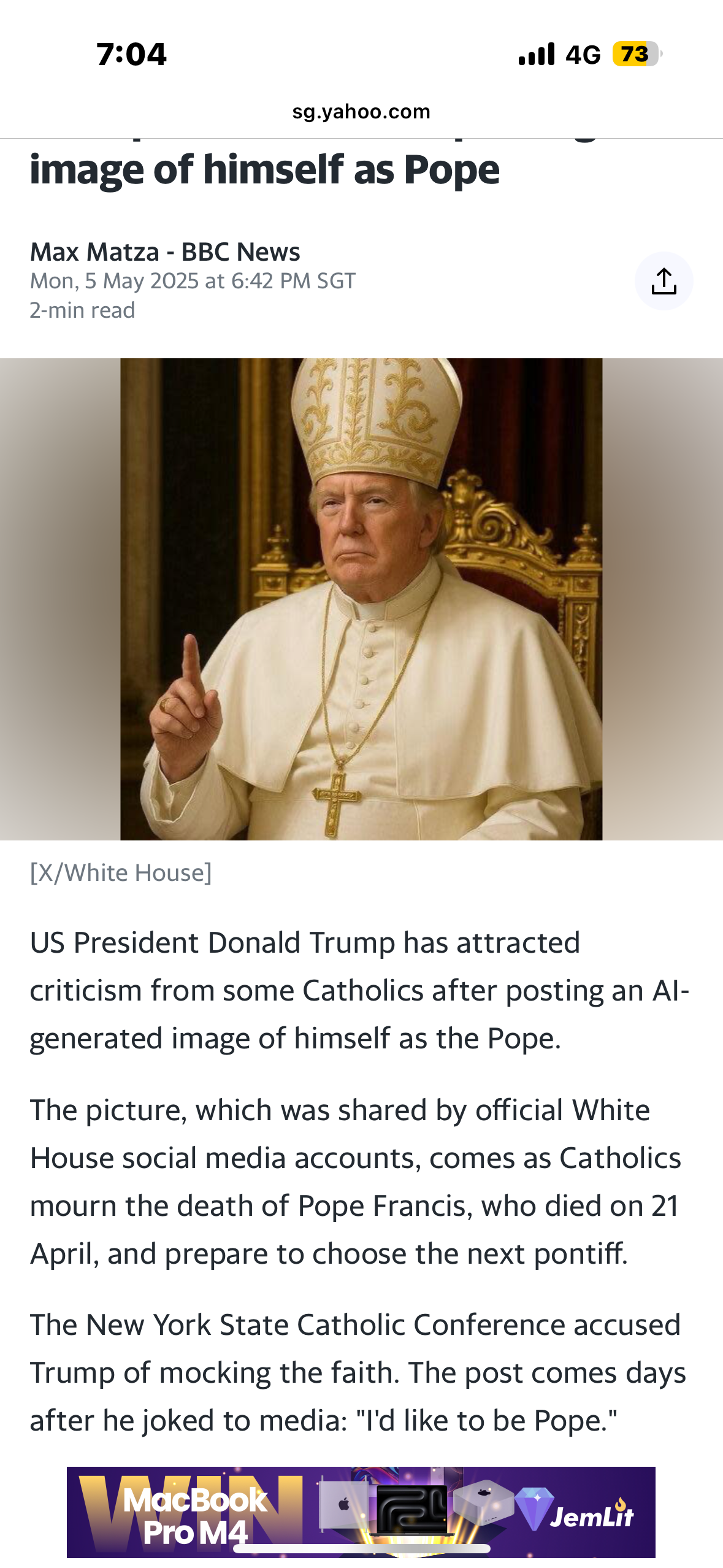723x1568 pixels.
Task: Open the sg.yahoo.com address bar
Action: click(x=361, y=112)
